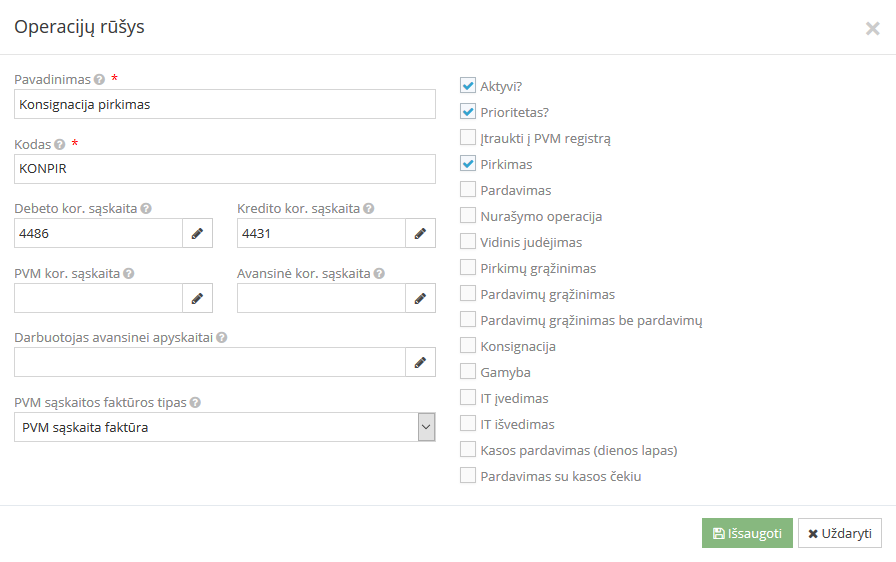This screenshot has height=562, width=896.
Task: Open the PVM sąskaitos faktūros tipas dropdown
Action: coord(225,428)
